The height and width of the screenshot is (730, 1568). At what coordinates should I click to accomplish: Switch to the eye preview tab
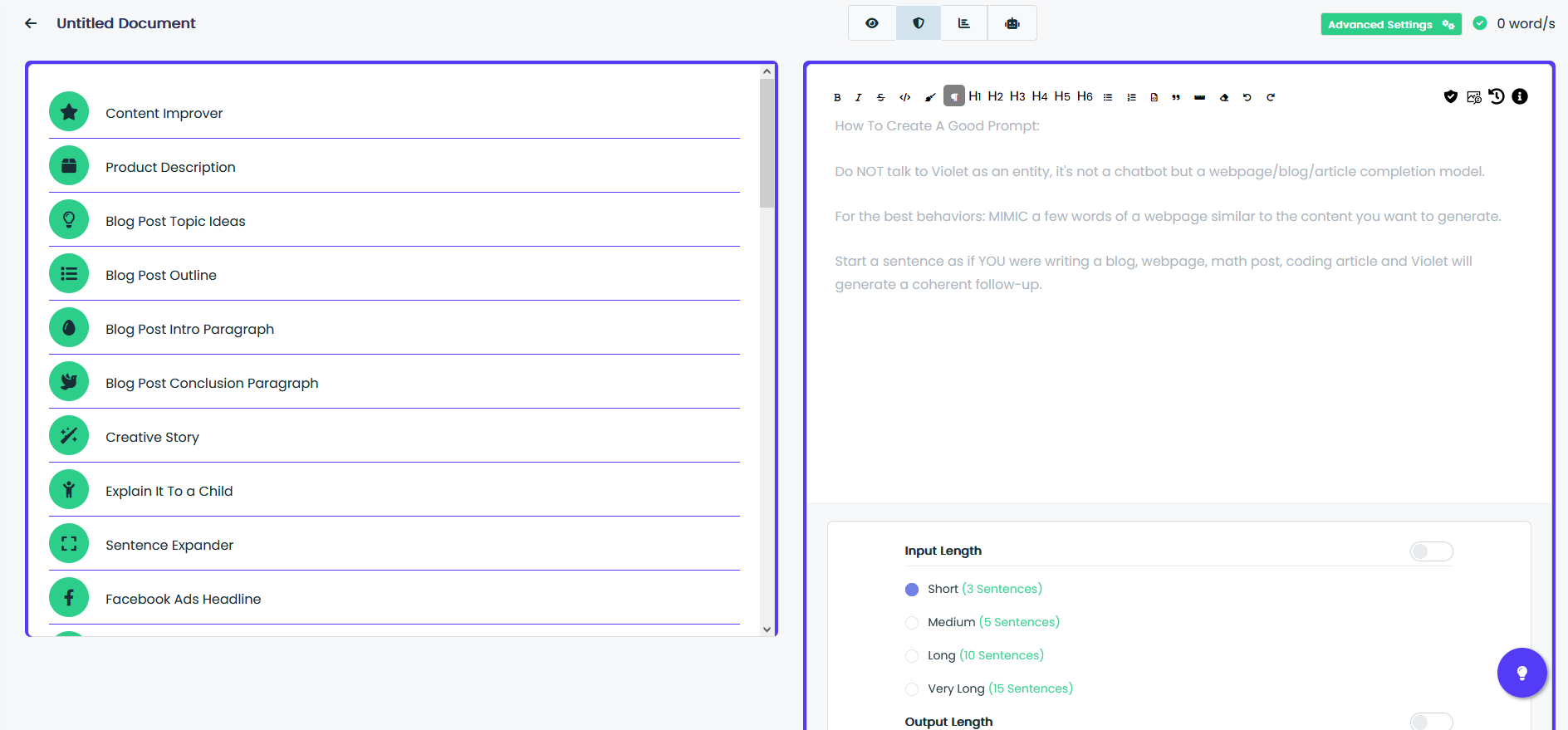tap(872, 23)
